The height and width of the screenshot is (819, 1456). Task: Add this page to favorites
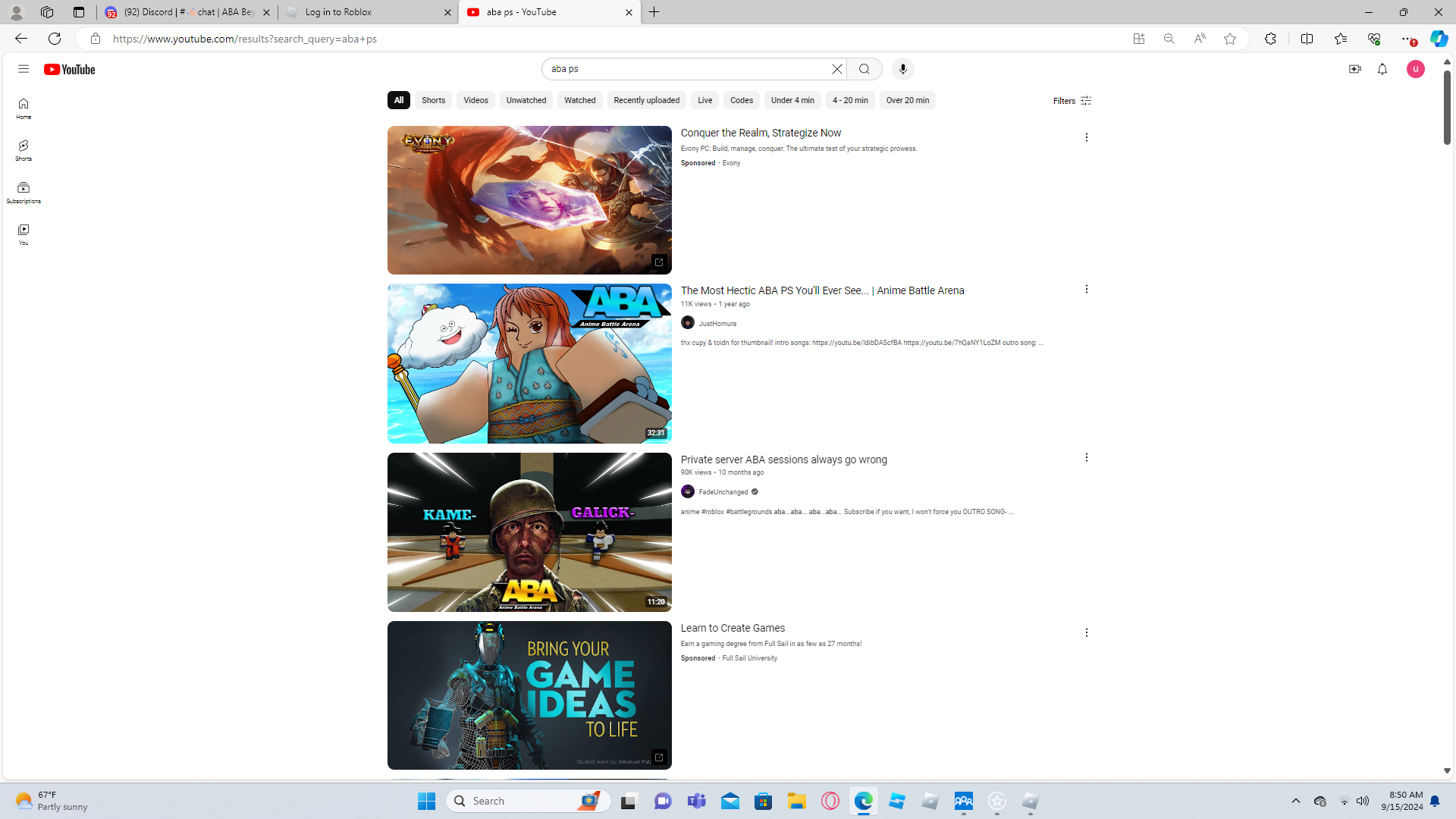coord(1230,39)
